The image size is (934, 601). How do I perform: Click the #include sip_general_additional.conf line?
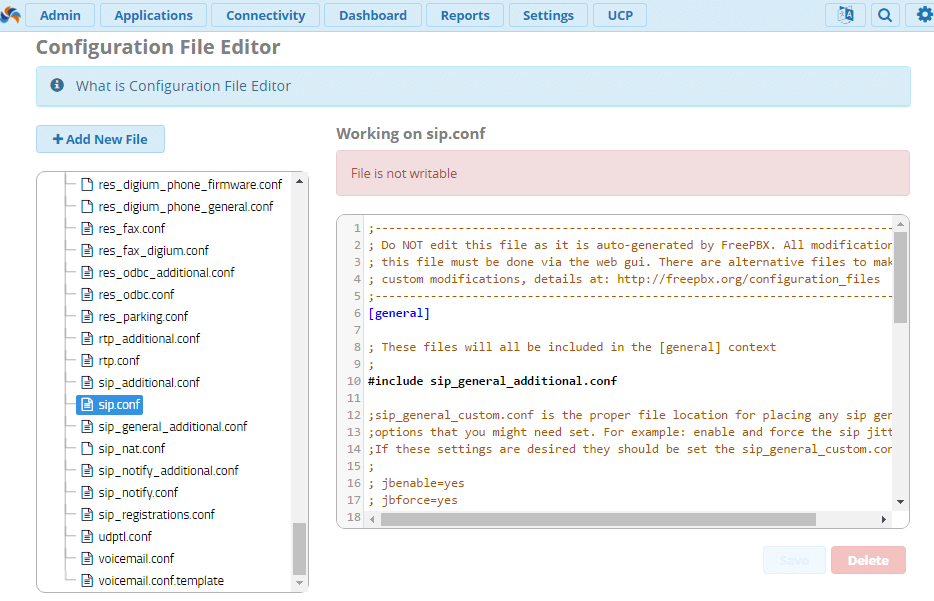pyautogui.click(x=493, y=381)
